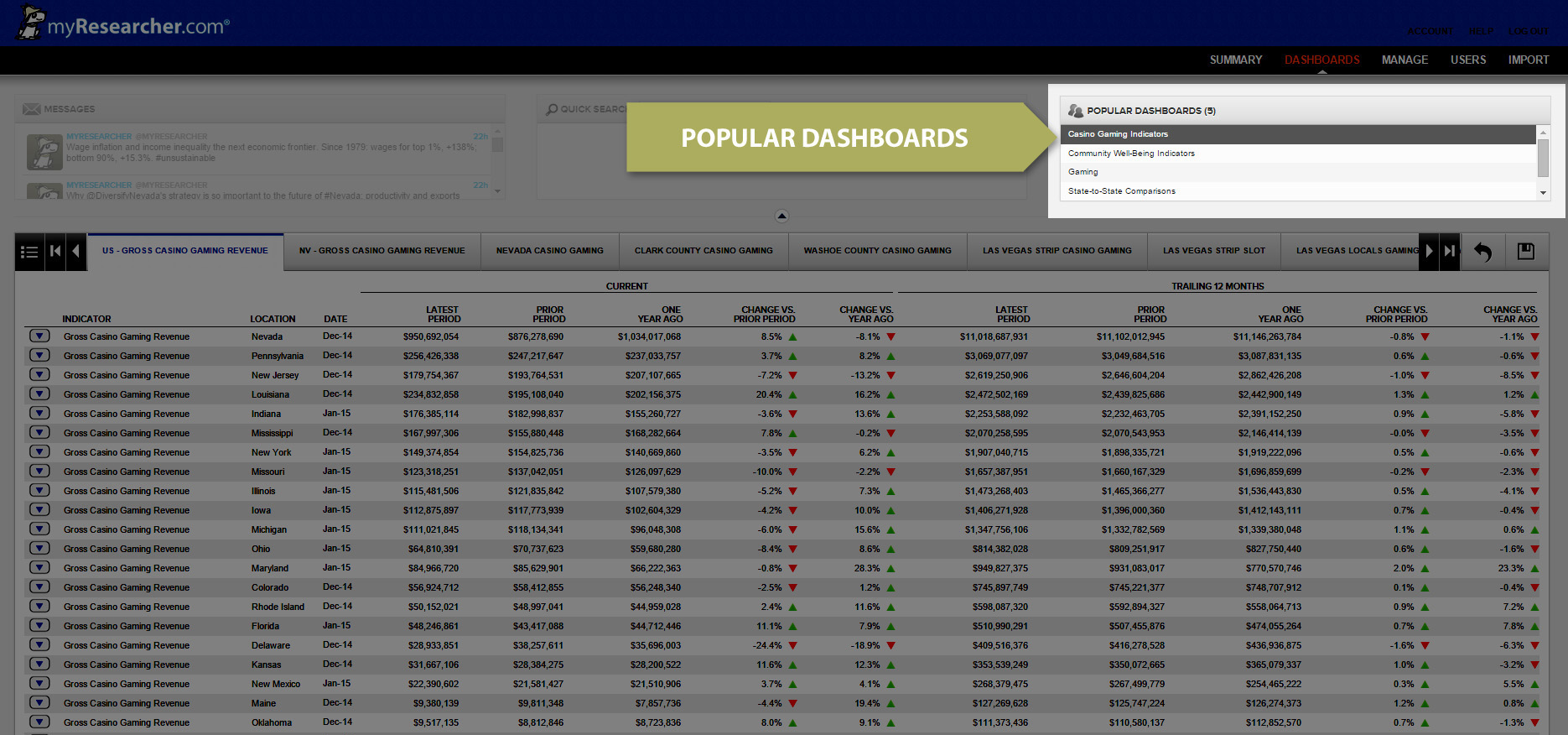Open the Manage menu
Image resolution: width=1568 pixels, height=735 pixels.
tap(1404, 60)
